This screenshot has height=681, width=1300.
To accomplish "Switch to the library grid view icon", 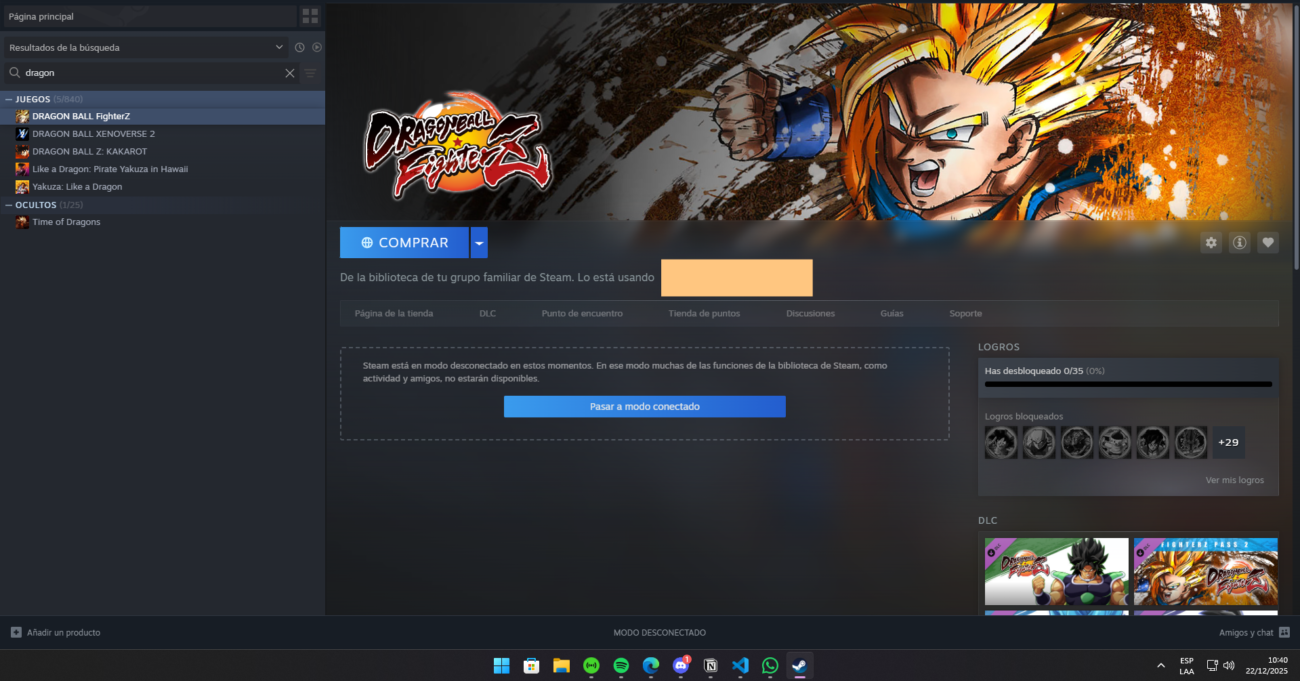I will tap(310, 16).
